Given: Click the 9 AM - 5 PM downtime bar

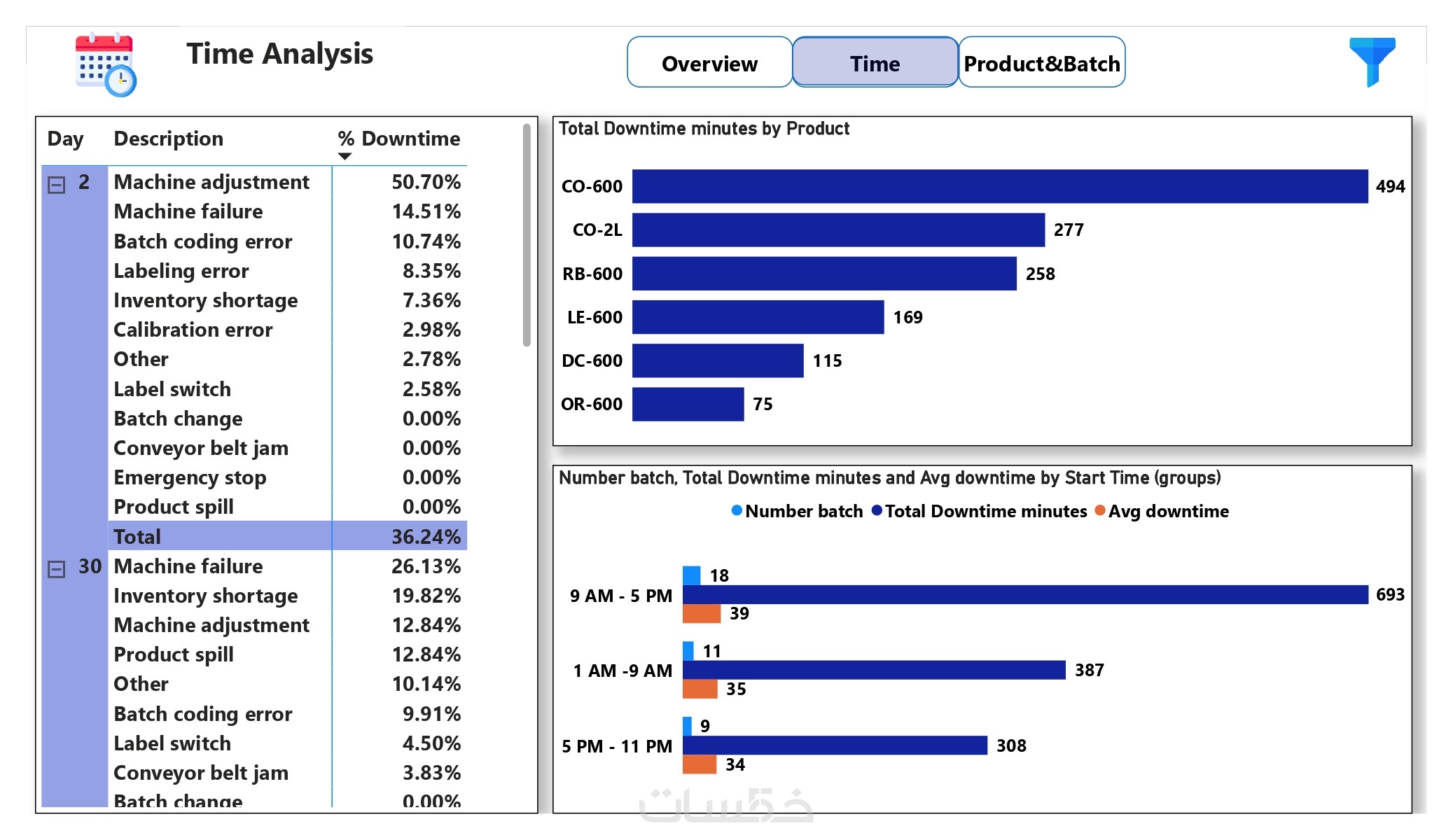Looking at the screenshot, I should [x=1024, y=594].
